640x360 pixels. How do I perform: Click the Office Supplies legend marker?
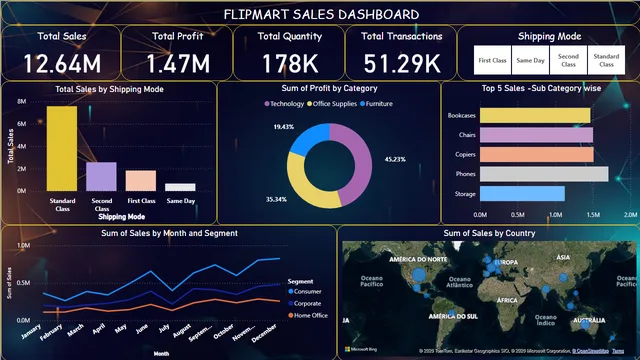coord(309,104)
